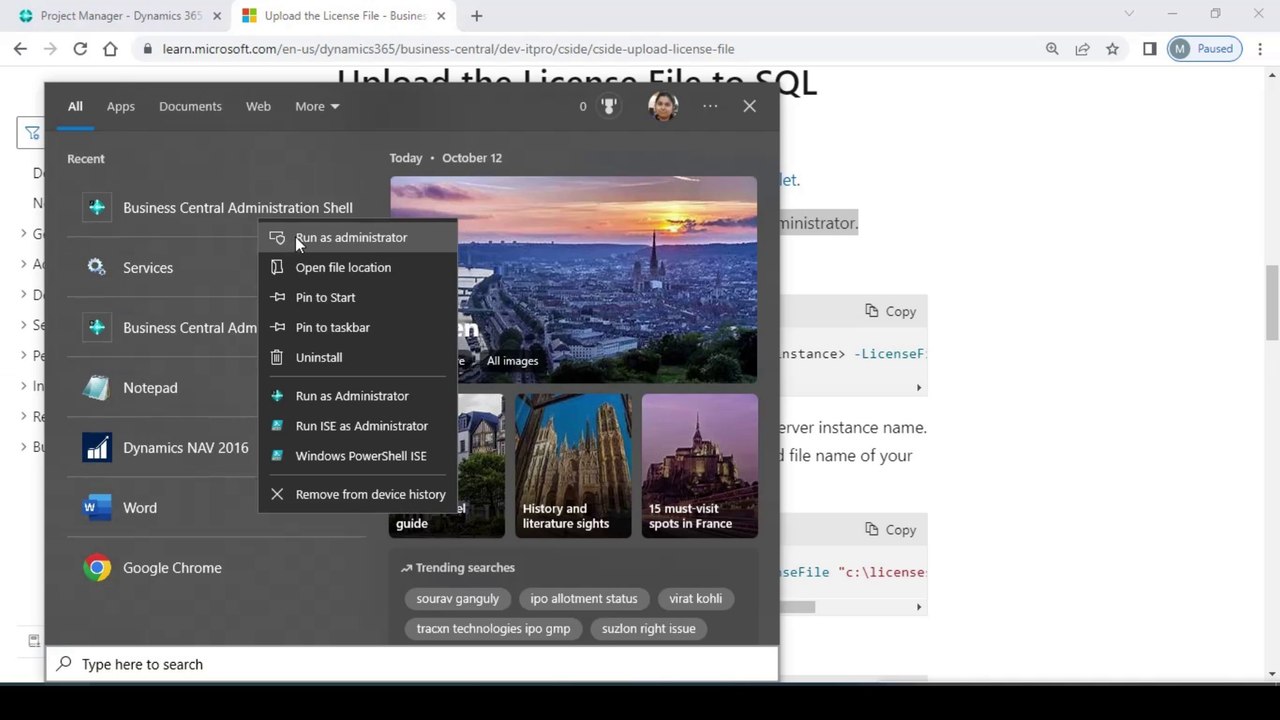Expand the sidebar tree item starting with P

coord(24,355)
